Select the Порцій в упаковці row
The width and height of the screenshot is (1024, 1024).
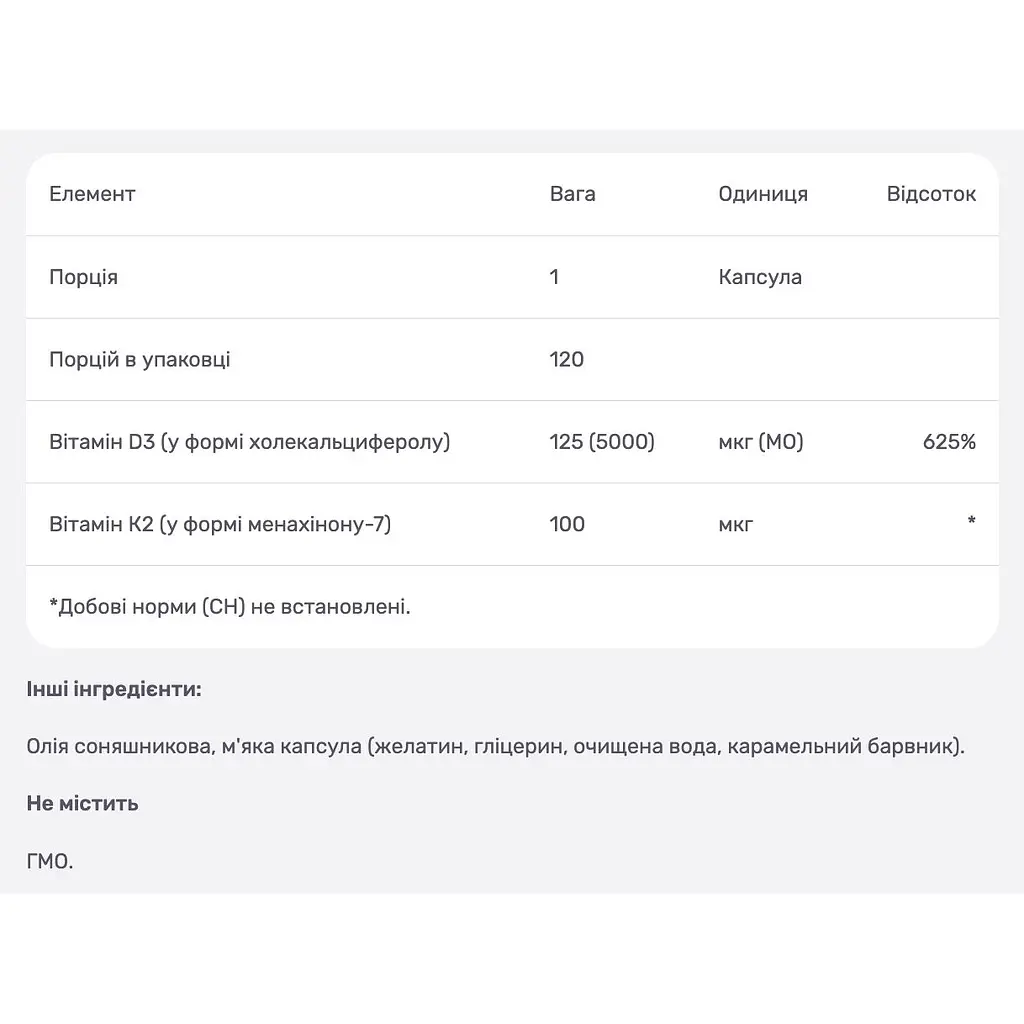(512, 359)
